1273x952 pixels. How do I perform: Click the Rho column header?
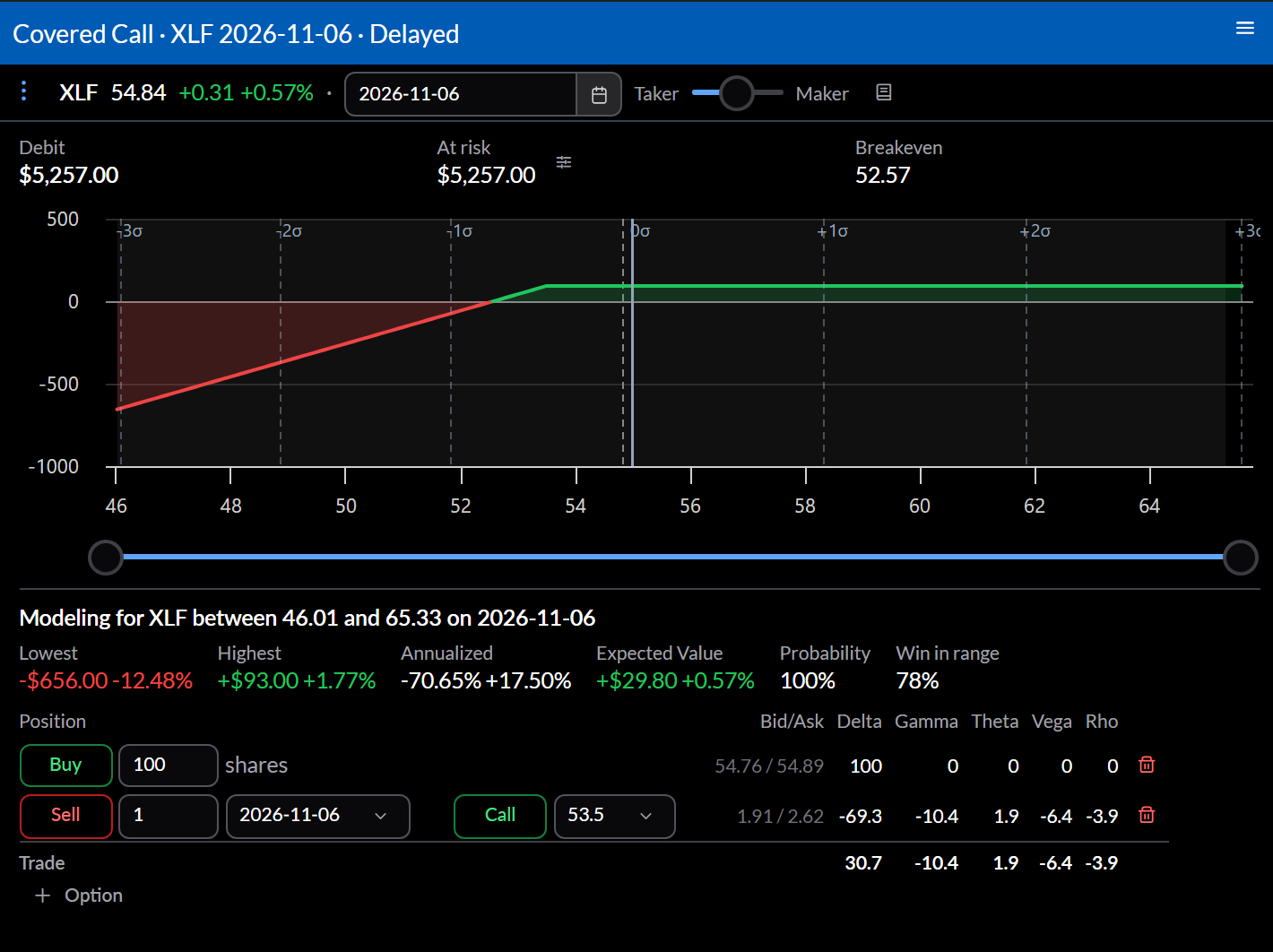1102,722
